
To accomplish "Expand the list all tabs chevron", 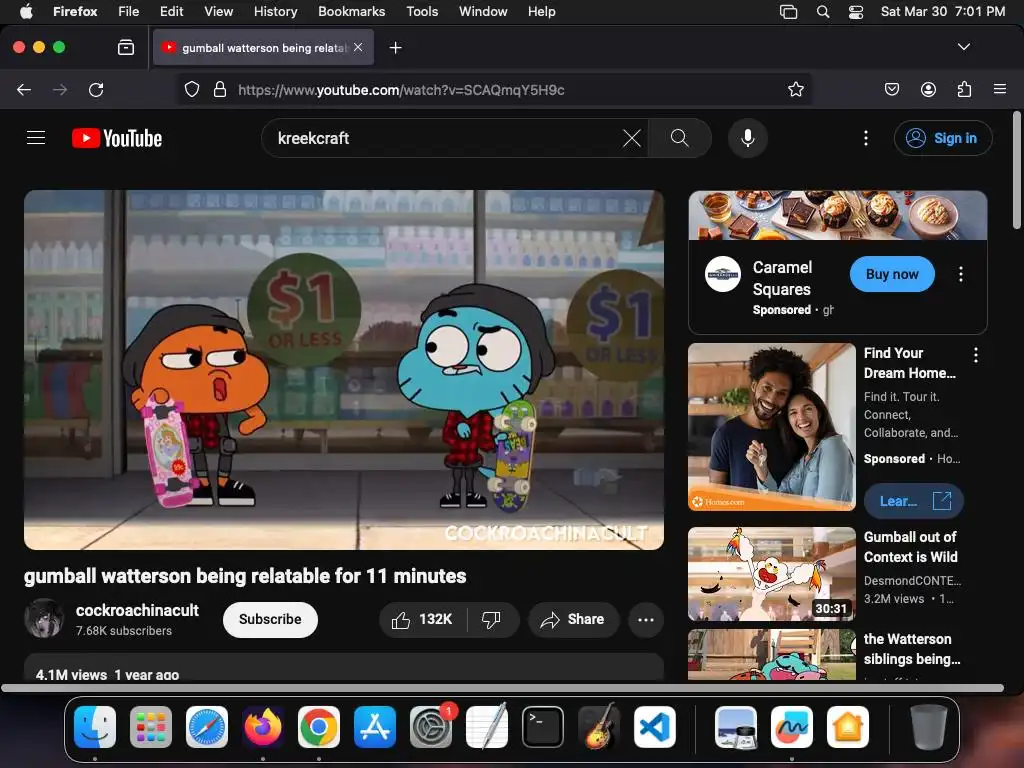I will click(963, 47).
